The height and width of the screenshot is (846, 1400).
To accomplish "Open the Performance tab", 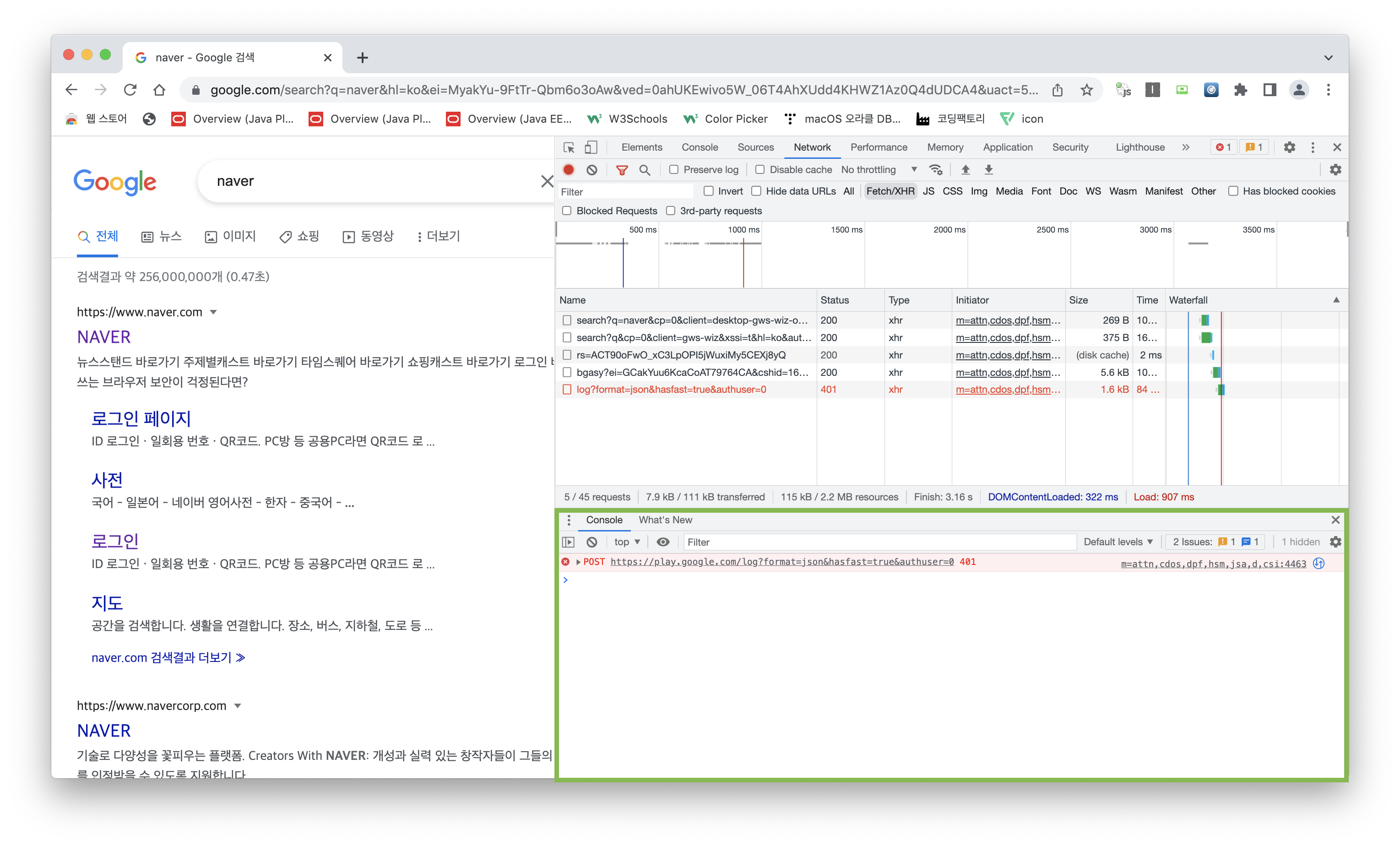I will click(x=879, y=147).
